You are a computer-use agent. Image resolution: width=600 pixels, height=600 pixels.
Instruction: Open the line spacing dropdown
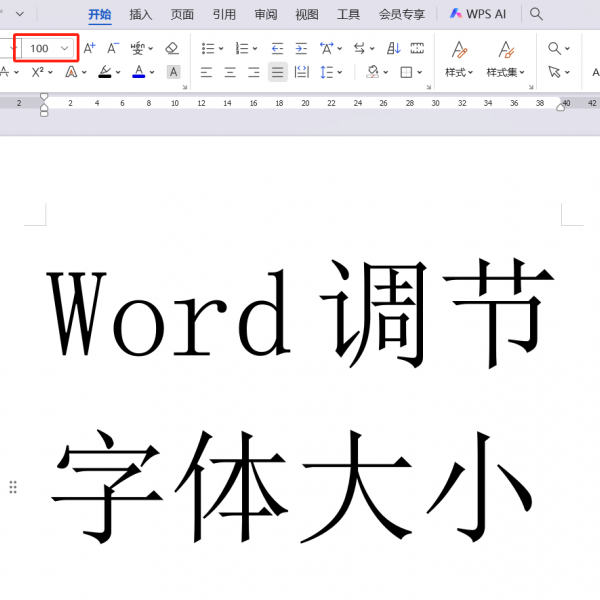336,72
